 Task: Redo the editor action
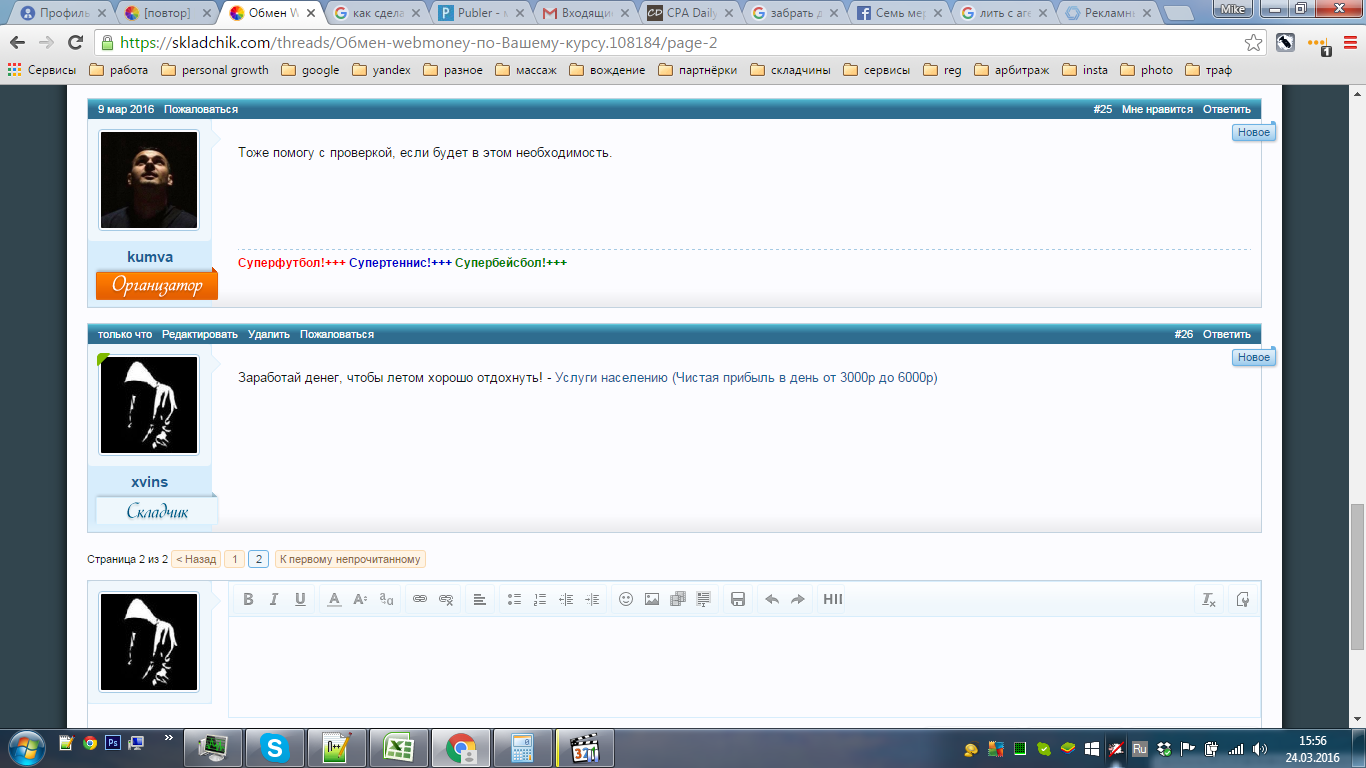[798, 599]
